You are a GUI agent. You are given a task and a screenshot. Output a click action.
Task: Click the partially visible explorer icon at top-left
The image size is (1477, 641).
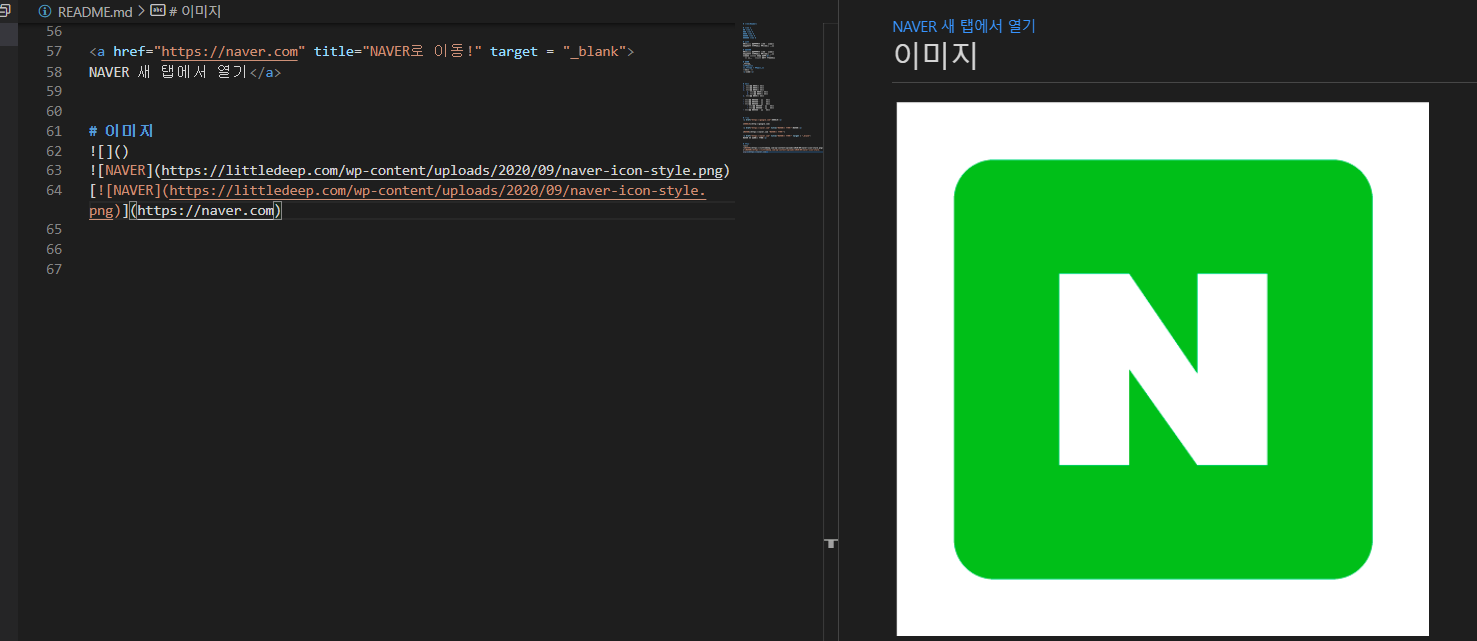point(5,11)
